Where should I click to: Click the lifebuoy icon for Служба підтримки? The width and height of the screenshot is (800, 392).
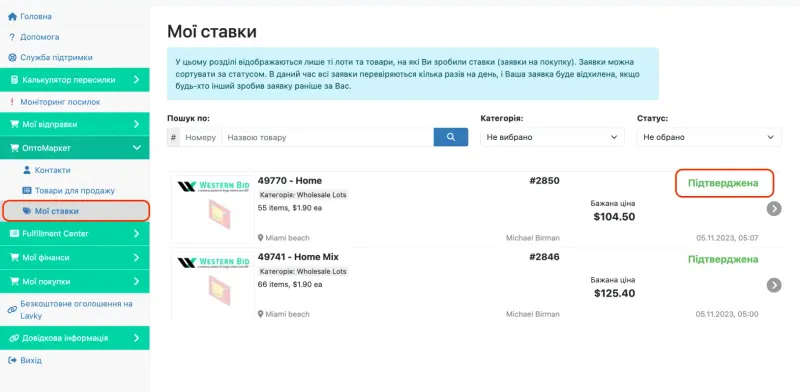[13, 57]
